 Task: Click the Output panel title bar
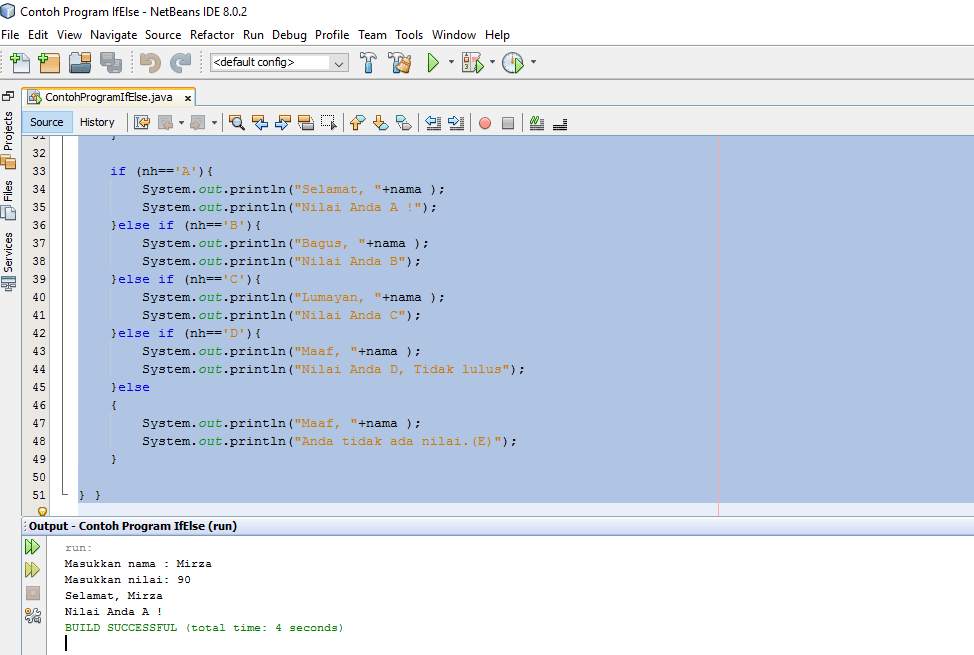[x=497, y=526]
